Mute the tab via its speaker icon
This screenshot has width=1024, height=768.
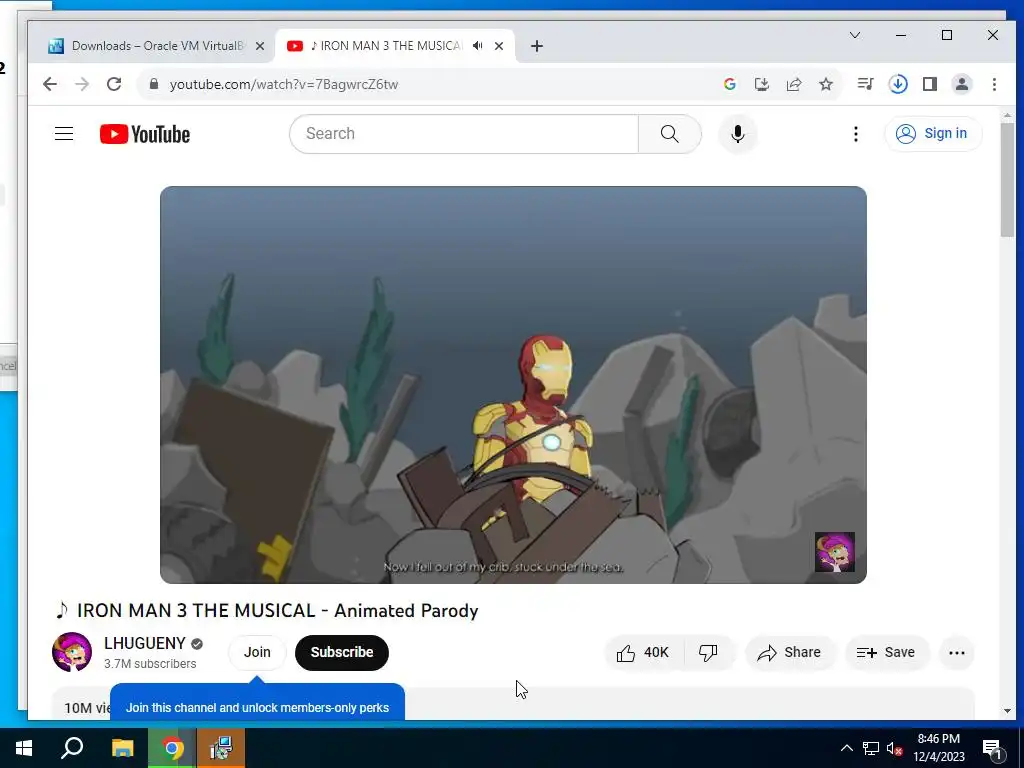pos(478,46)
